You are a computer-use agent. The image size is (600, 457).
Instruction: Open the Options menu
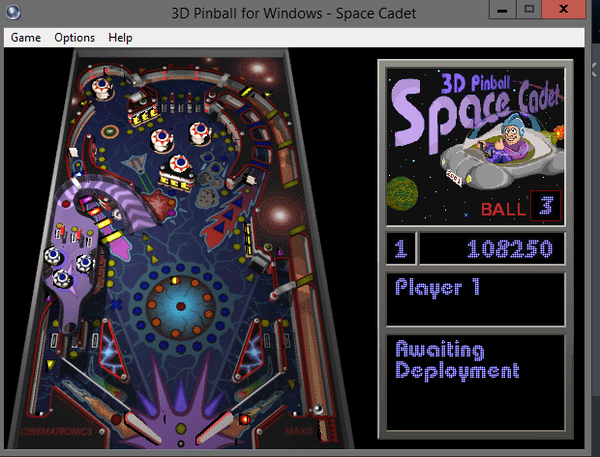pos(74,38)
